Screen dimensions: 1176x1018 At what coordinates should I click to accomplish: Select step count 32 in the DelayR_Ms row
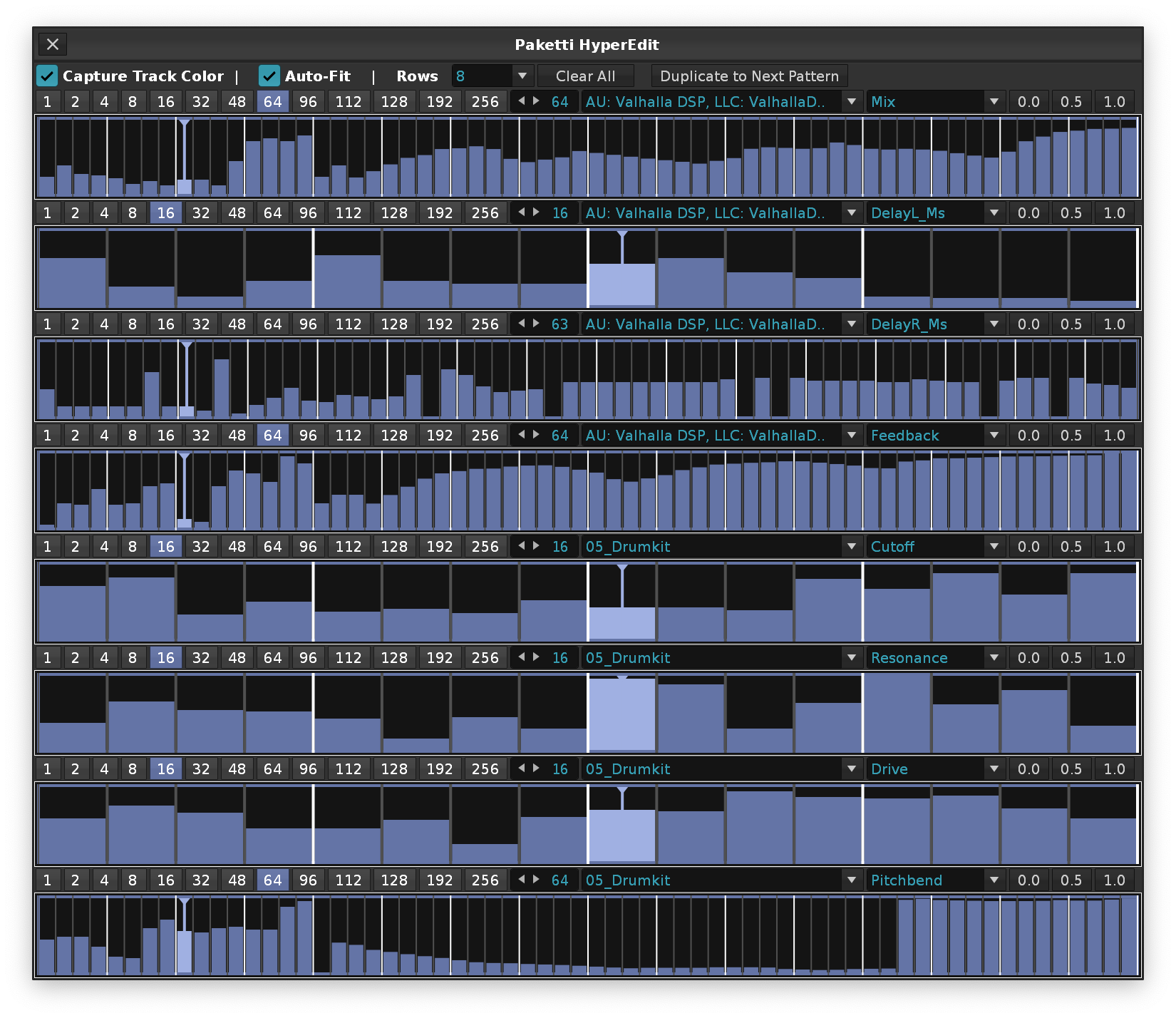[x=201, y=324]
